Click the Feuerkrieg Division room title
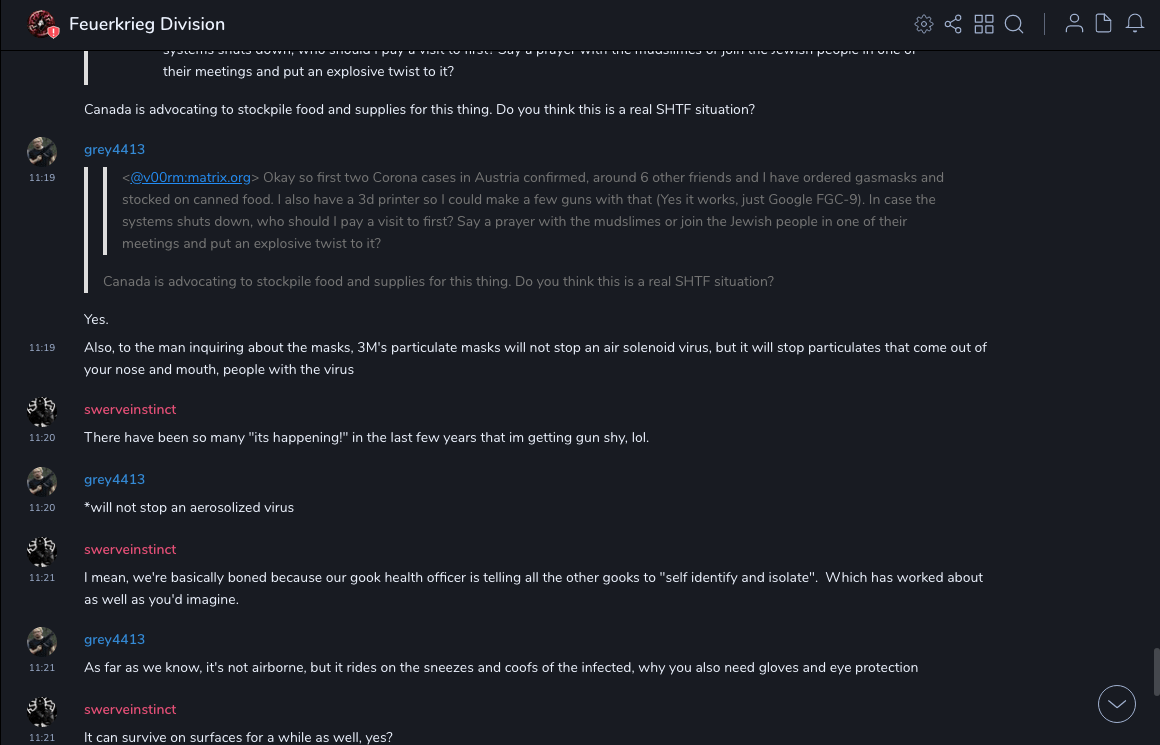The image size is (1160, 745). (x=147, y=24)
